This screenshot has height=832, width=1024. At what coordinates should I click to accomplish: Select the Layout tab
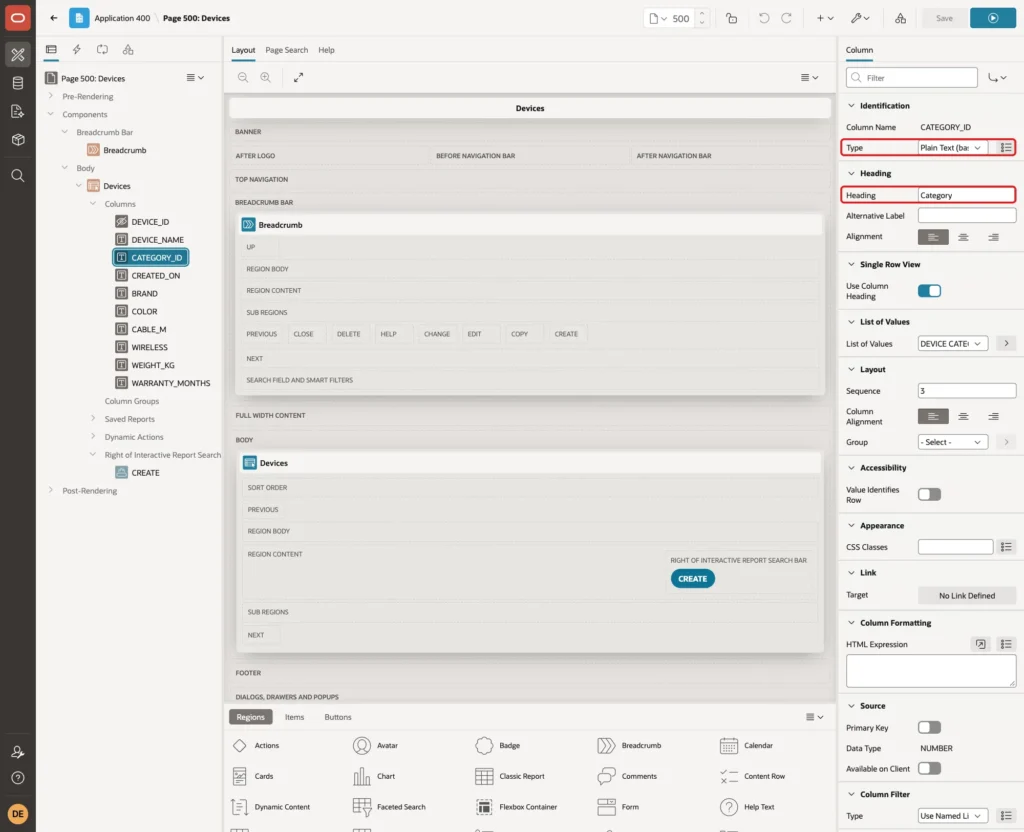243,50
